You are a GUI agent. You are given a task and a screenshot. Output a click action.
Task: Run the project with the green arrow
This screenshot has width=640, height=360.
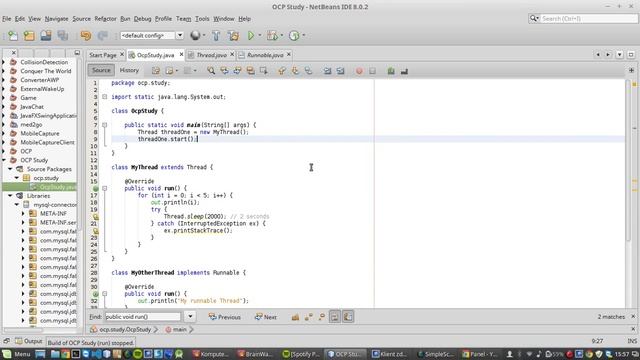[251, 36]
